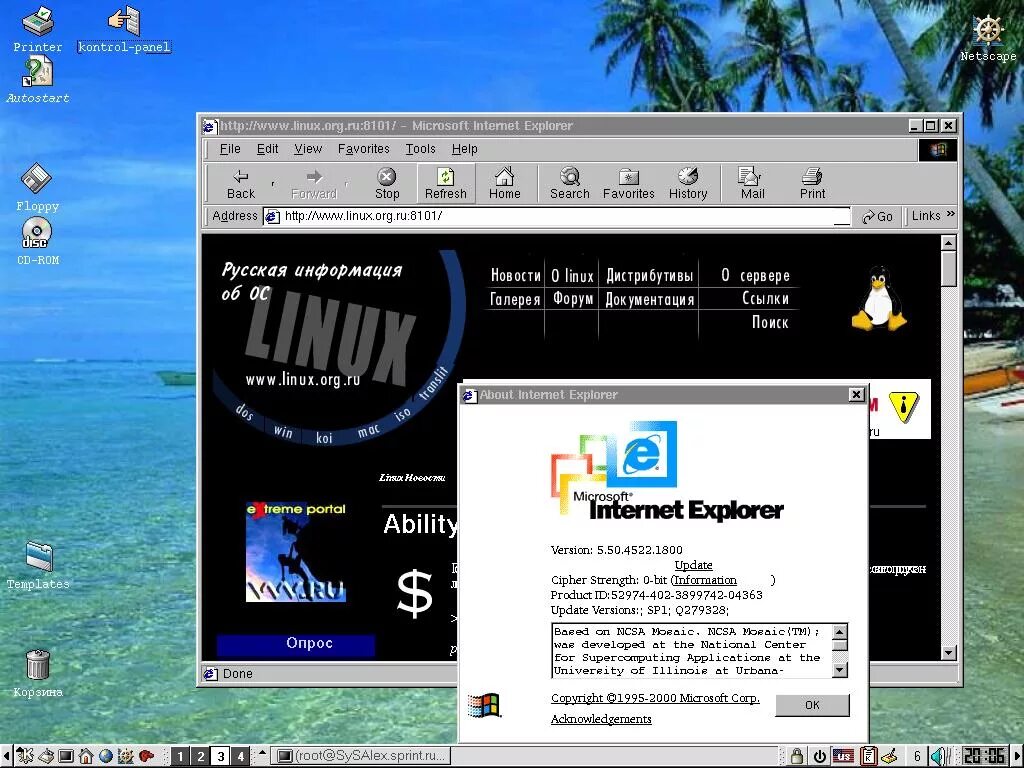This screenshot has height=768, width=1024.
Task: Open the Edit menu
Action: (267, 149)
